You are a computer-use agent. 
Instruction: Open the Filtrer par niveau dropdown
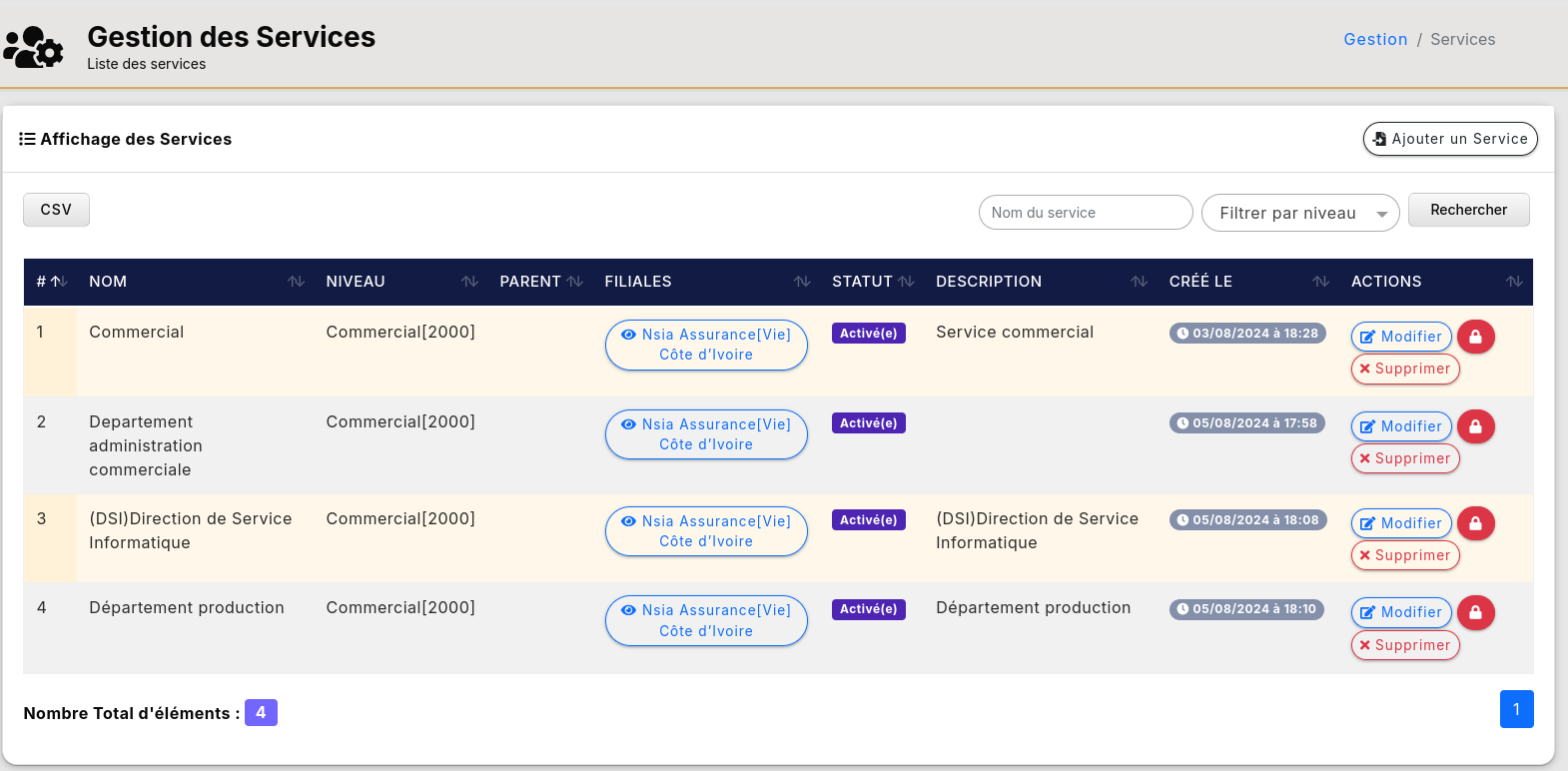click(x=1299, y=213)
